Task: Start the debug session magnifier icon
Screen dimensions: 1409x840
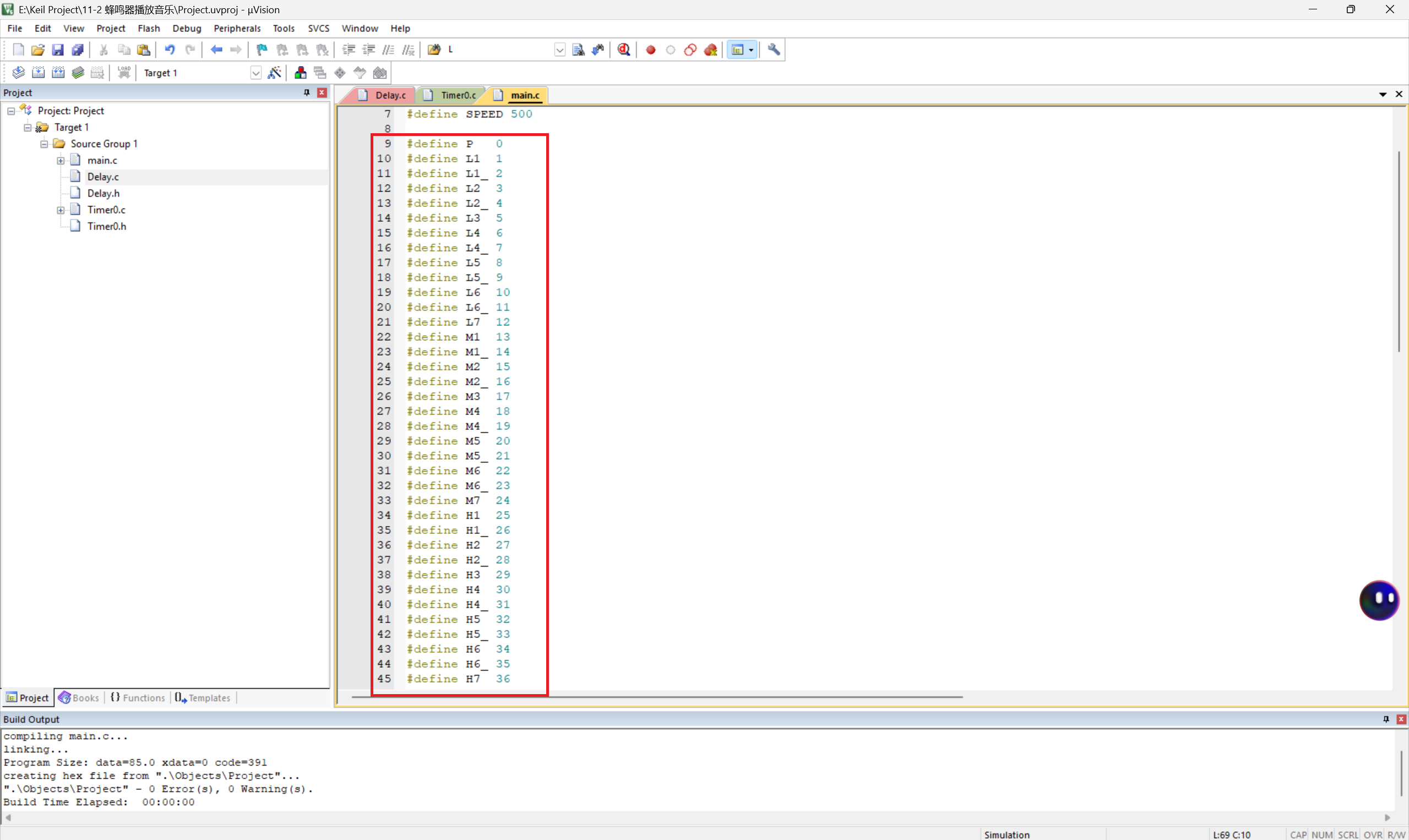Action: (x=624, y=50)
